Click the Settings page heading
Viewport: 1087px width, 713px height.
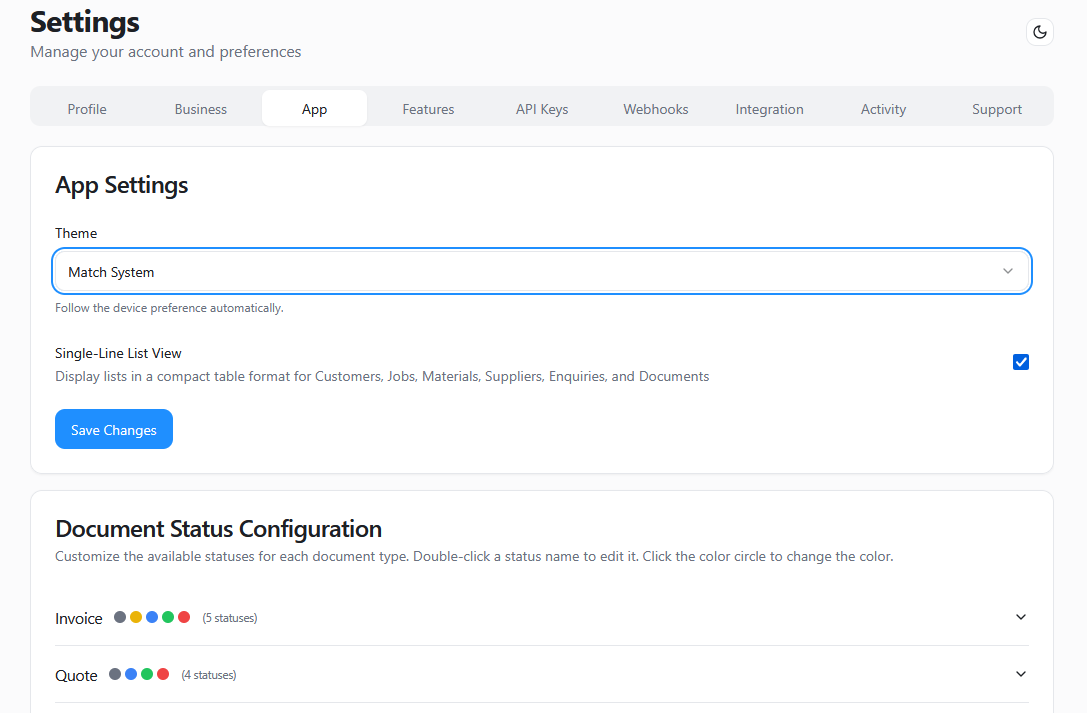click(x=84, y=22)
